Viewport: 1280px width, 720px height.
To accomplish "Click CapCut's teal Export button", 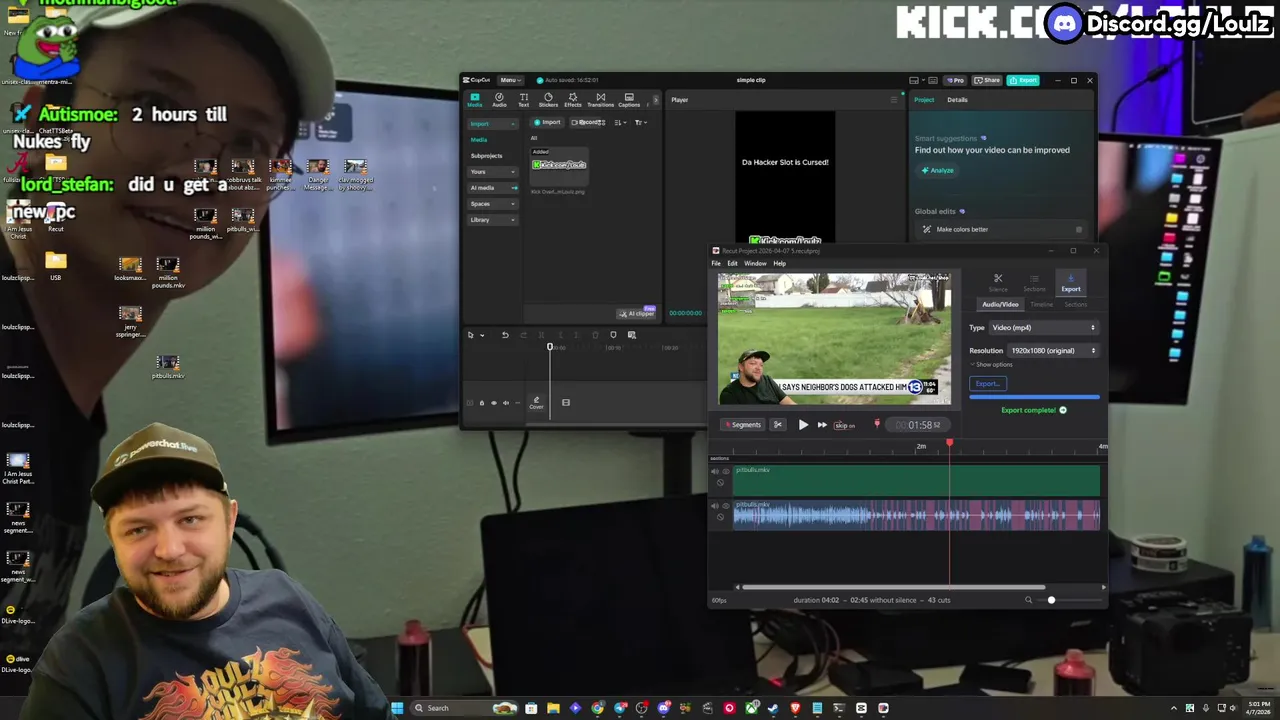I will tap(1023, 80).
